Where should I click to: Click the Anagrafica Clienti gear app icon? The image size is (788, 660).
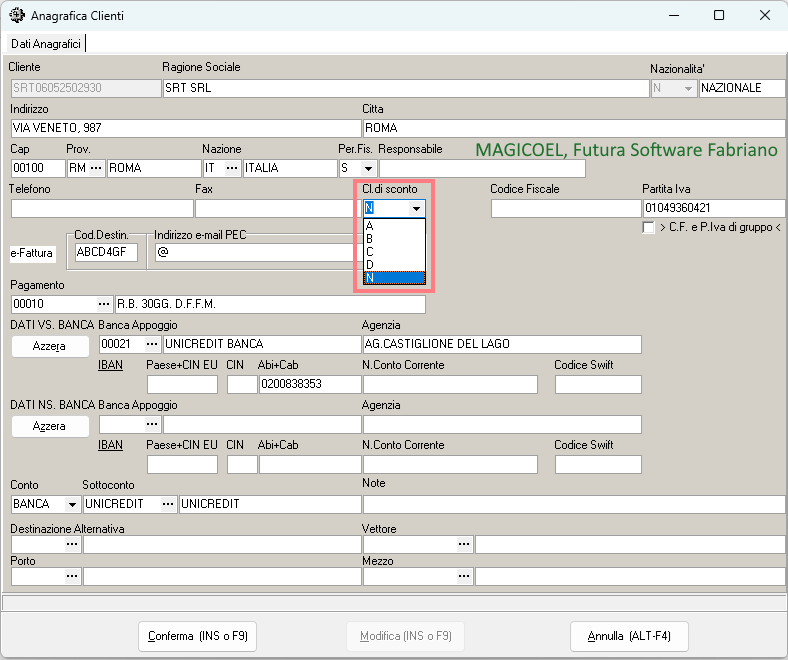pos(17,15)
